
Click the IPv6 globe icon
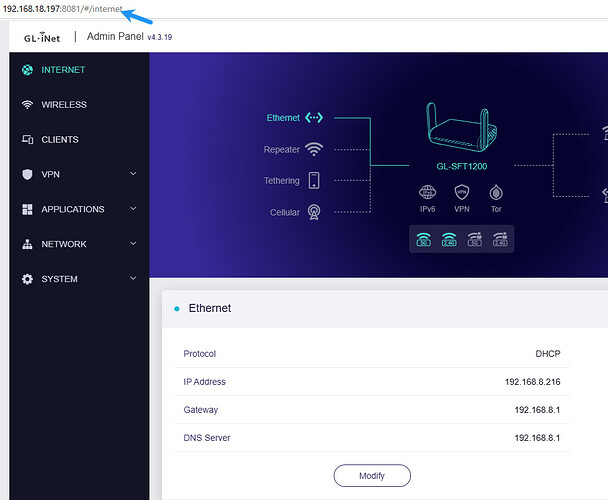pyautogui.click(x=427, y=192)
